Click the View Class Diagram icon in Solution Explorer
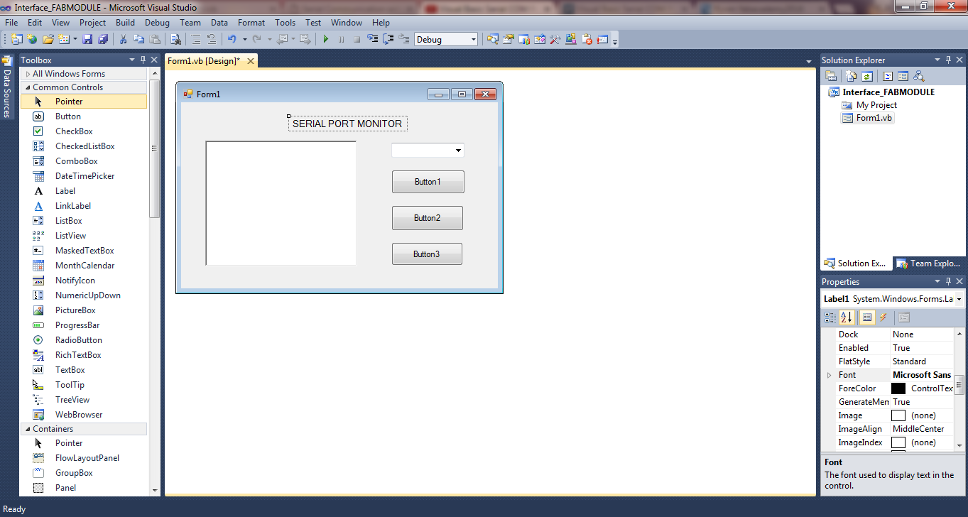Screen dimensions: 968x517 pos(919,76)
